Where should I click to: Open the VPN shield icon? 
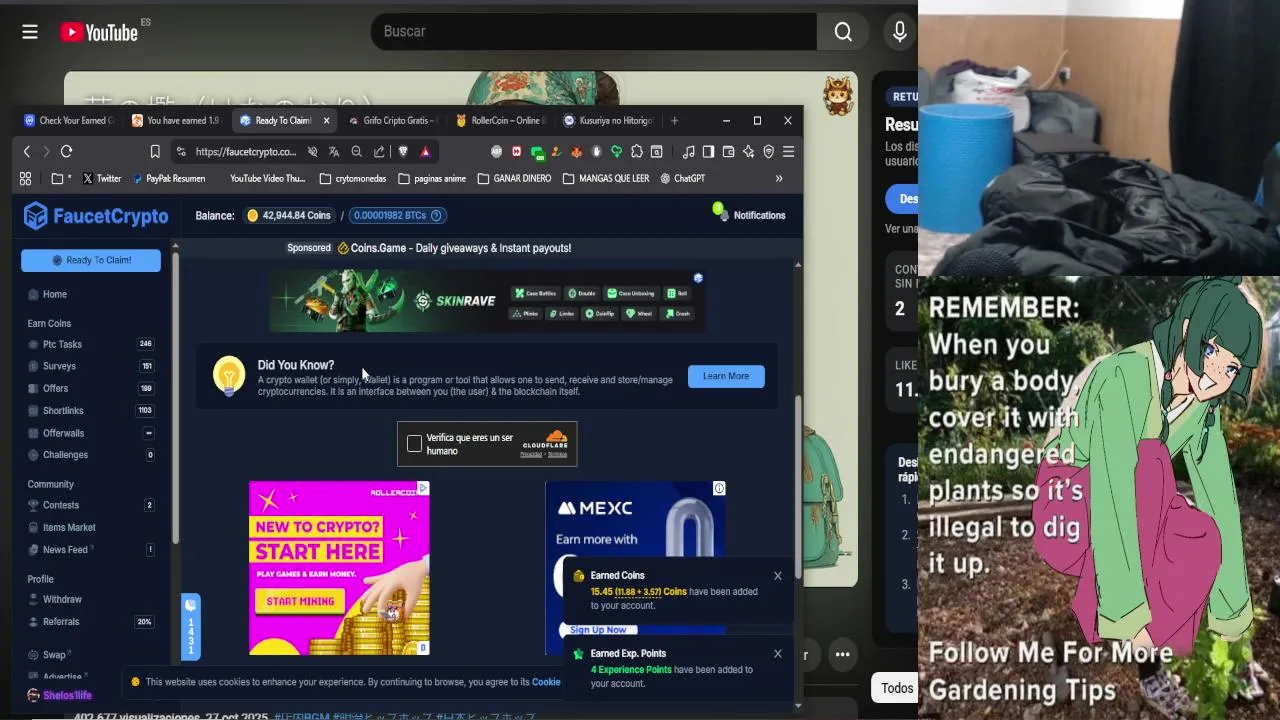(x=768, y=152)
